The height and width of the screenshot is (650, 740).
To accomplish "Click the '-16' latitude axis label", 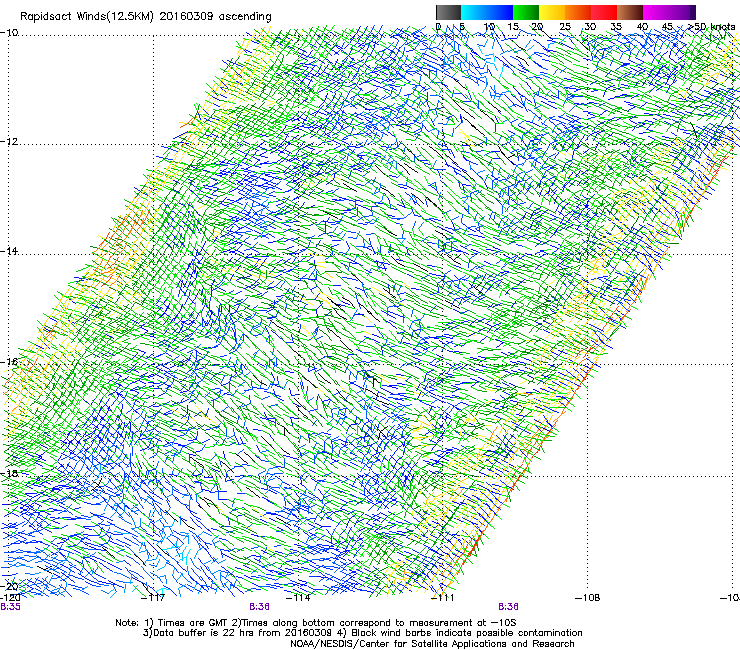I will [x=9, y=362].
